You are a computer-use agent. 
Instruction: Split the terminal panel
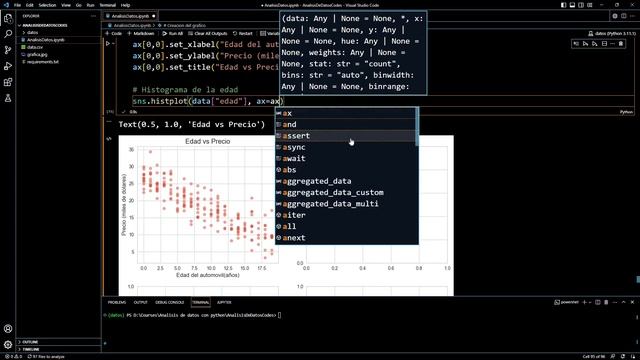[x=598, y=302]
